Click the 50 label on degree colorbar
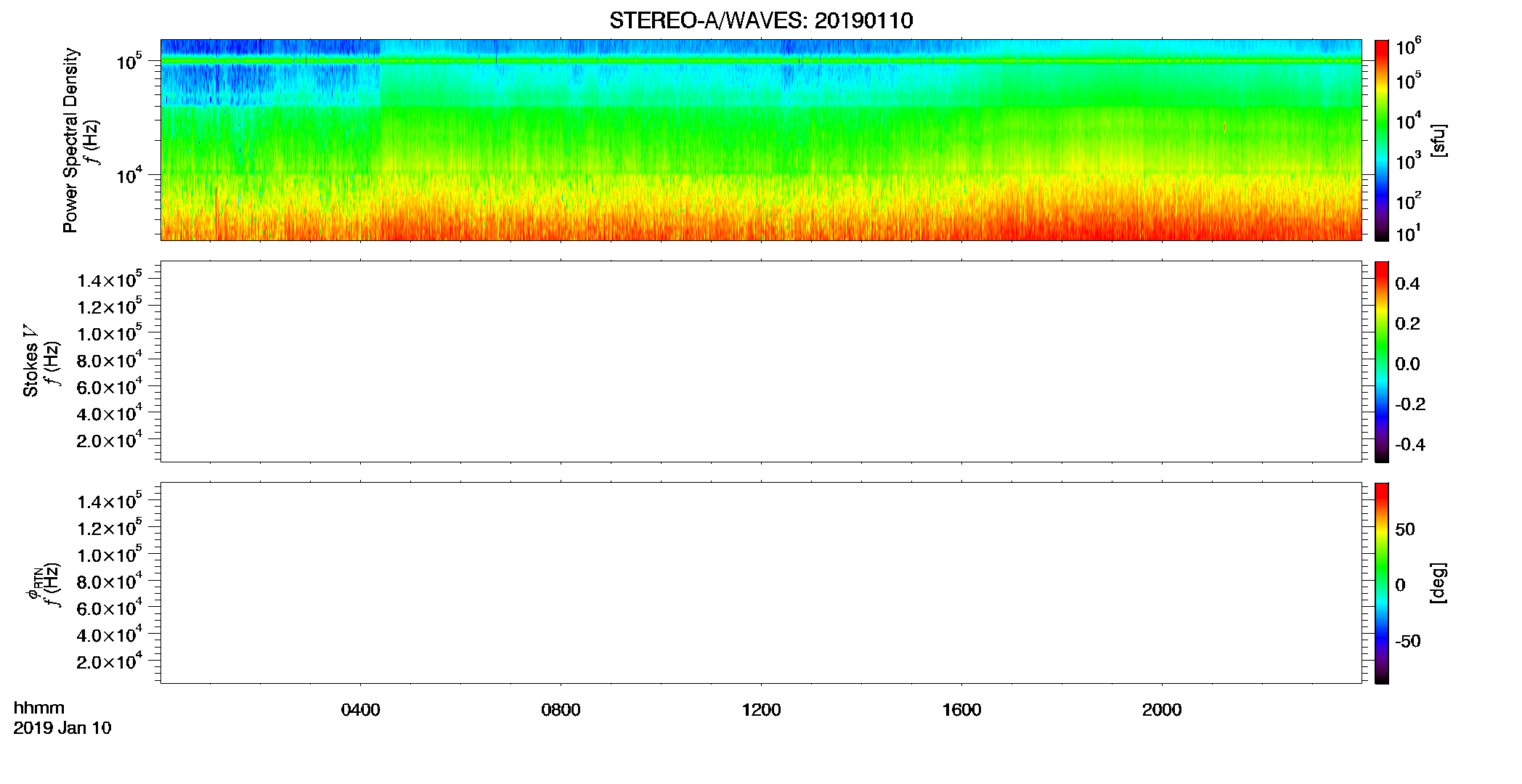1522x784 pixels. click(1405, 529)
